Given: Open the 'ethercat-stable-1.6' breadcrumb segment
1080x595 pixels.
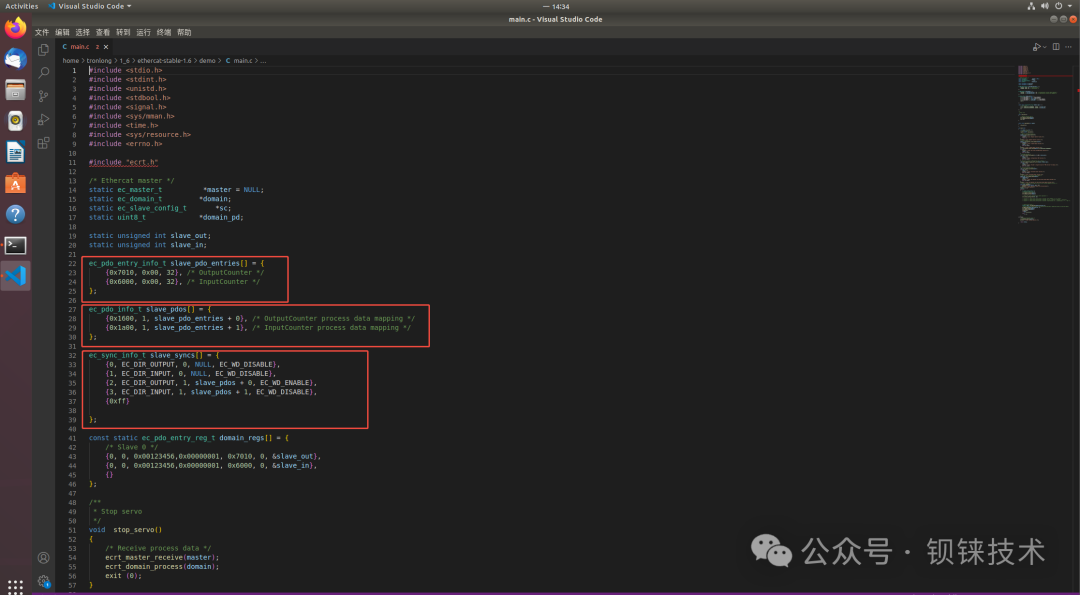Looking at the screenshot, I should point(164,61).
